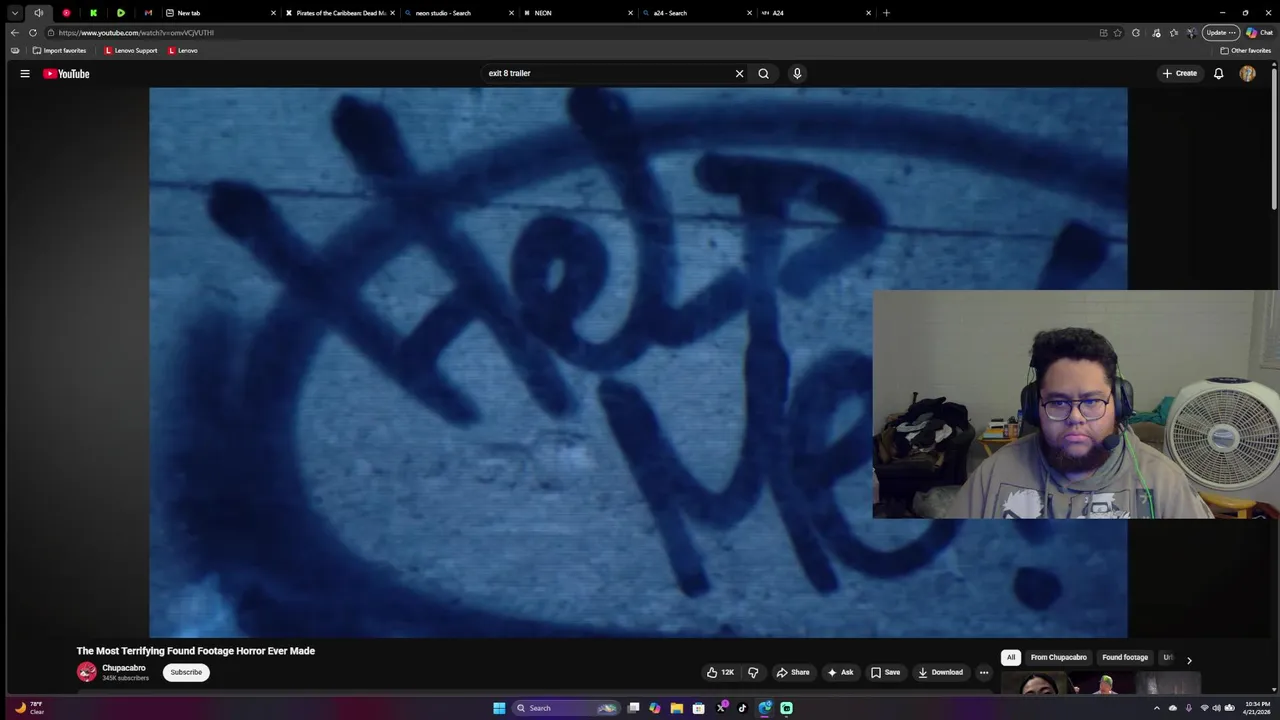Close the A24 tab
This screenshot has width=1280, height=720.
[x=868, y=13]
